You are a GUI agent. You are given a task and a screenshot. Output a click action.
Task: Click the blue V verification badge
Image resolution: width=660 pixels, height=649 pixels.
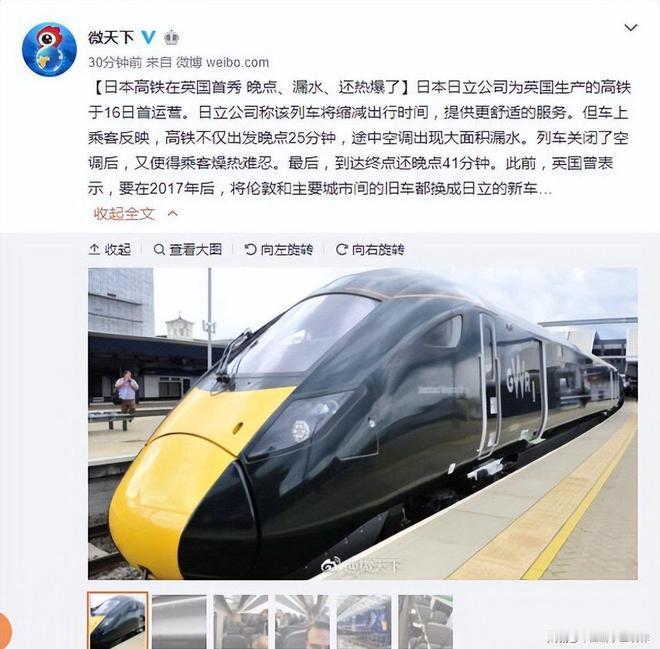click(x=149, y=37)
